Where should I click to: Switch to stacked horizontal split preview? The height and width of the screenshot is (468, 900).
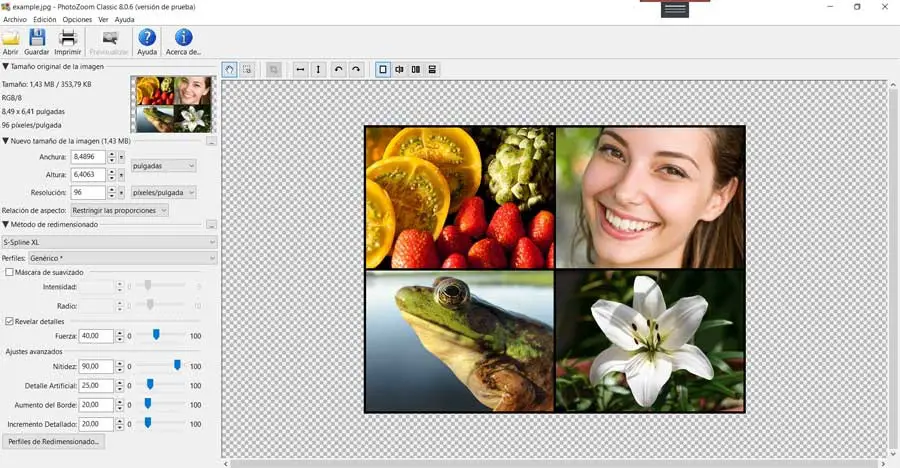pos(432,69)
